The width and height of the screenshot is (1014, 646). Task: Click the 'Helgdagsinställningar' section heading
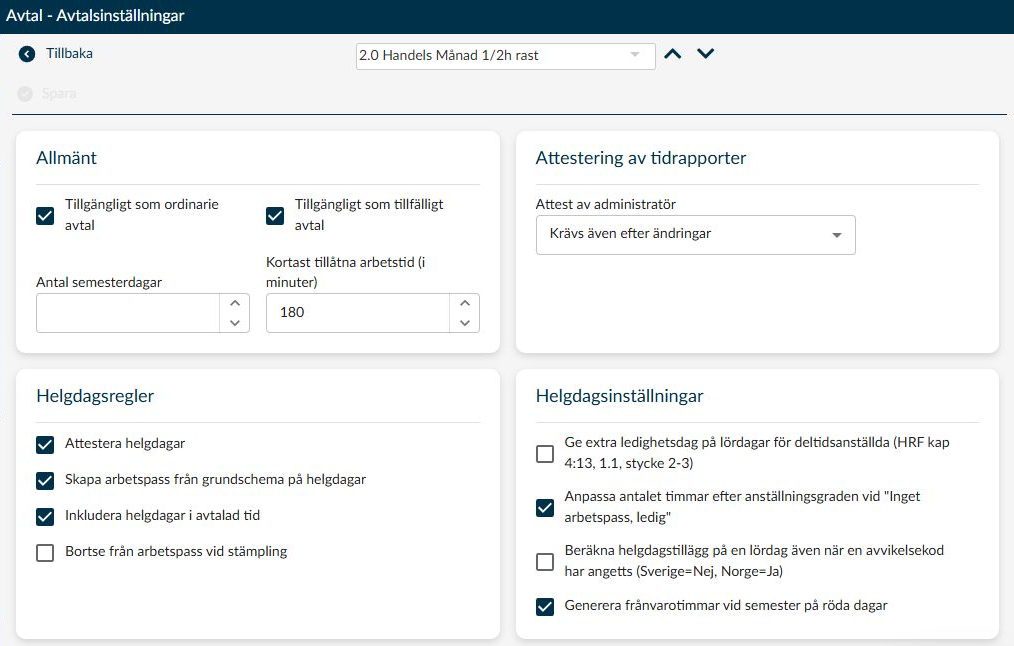pos(620,396)
